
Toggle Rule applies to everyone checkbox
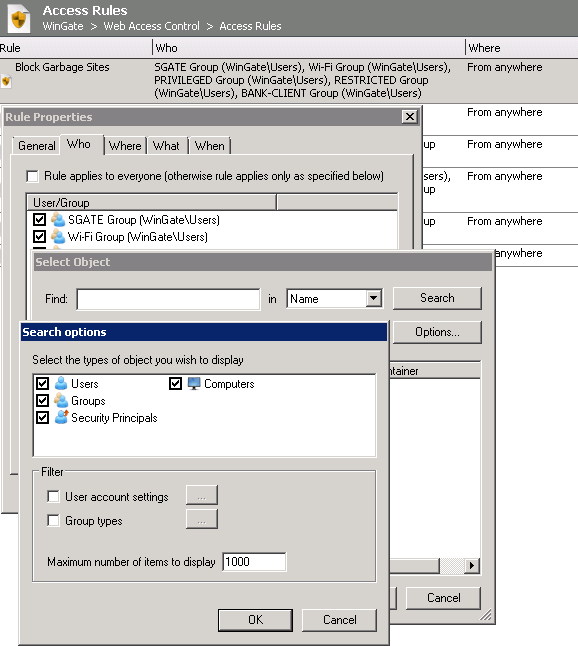point(32,176)
